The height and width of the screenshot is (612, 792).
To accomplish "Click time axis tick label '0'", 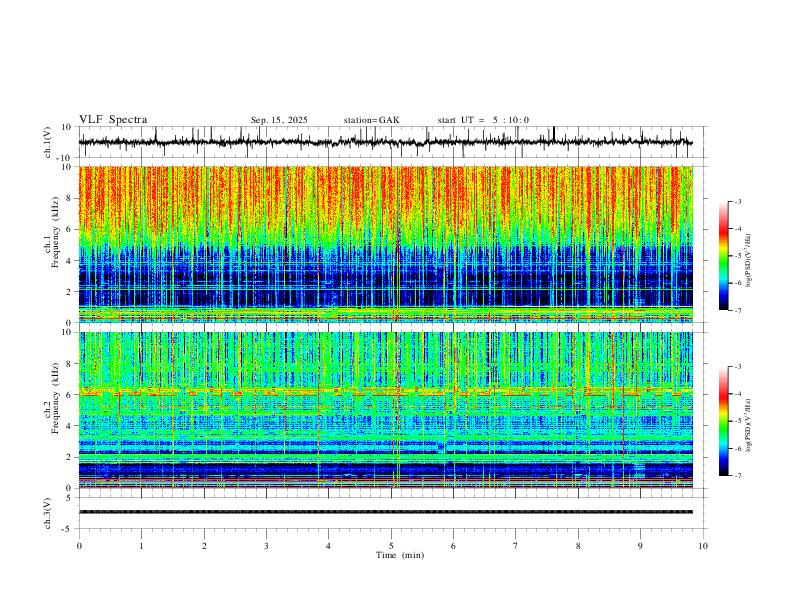I will point(79,546).
